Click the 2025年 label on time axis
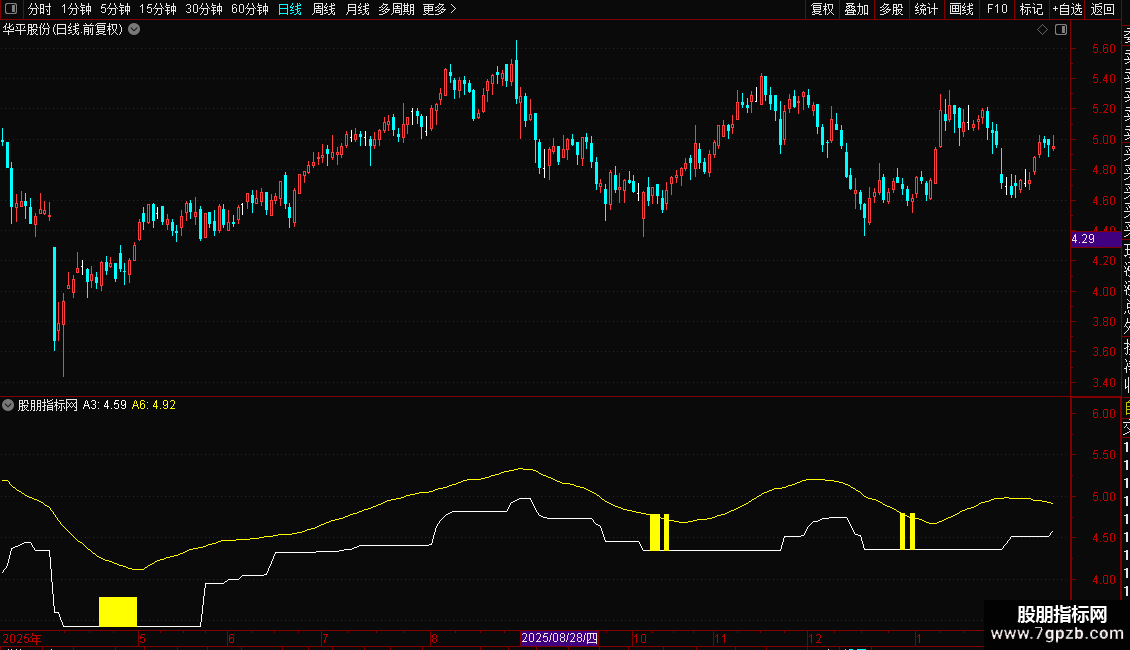1130x650 pixels. click(22, 638)
